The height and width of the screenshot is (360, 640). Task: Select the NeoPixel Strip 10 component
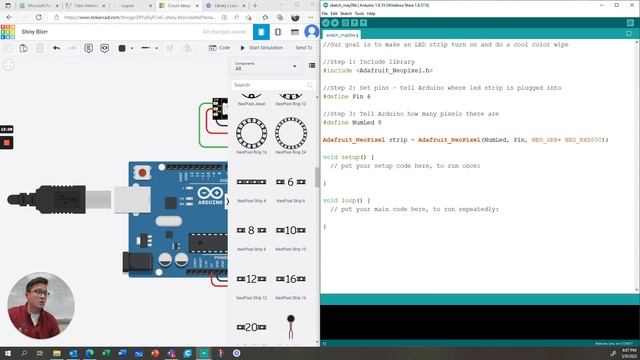tap(291, 237)
